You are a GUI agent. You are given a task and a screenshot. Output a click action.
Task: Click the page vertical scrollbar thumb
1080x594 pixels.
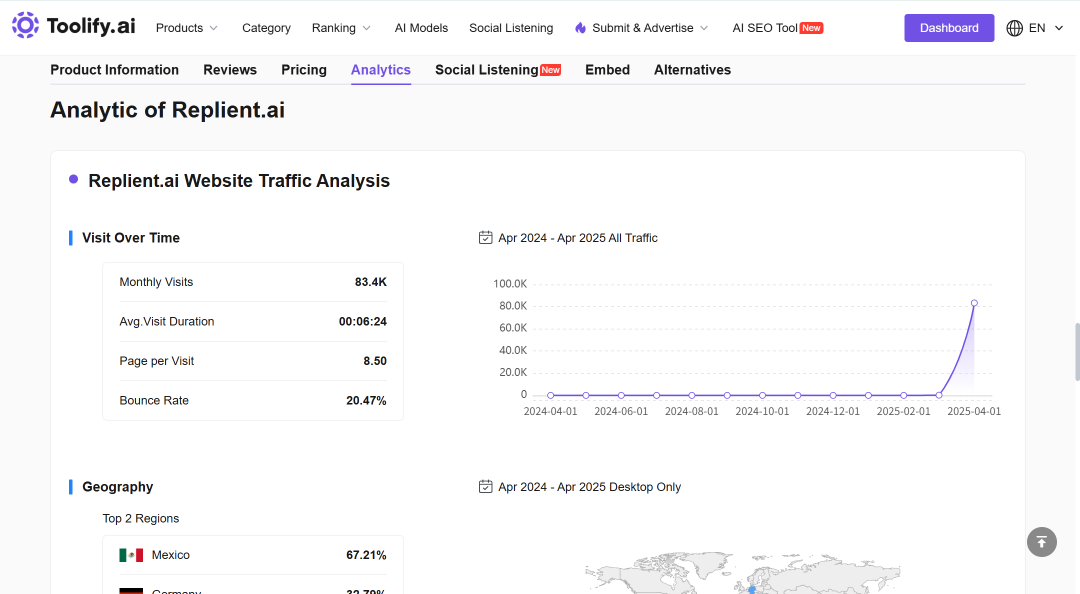point(1077,351)
